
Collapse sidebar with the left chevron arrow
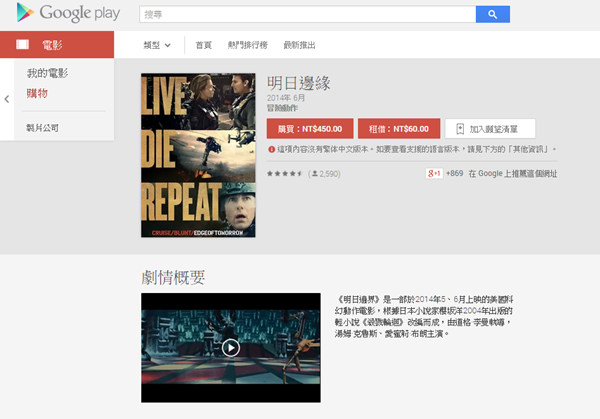[7, 99]
